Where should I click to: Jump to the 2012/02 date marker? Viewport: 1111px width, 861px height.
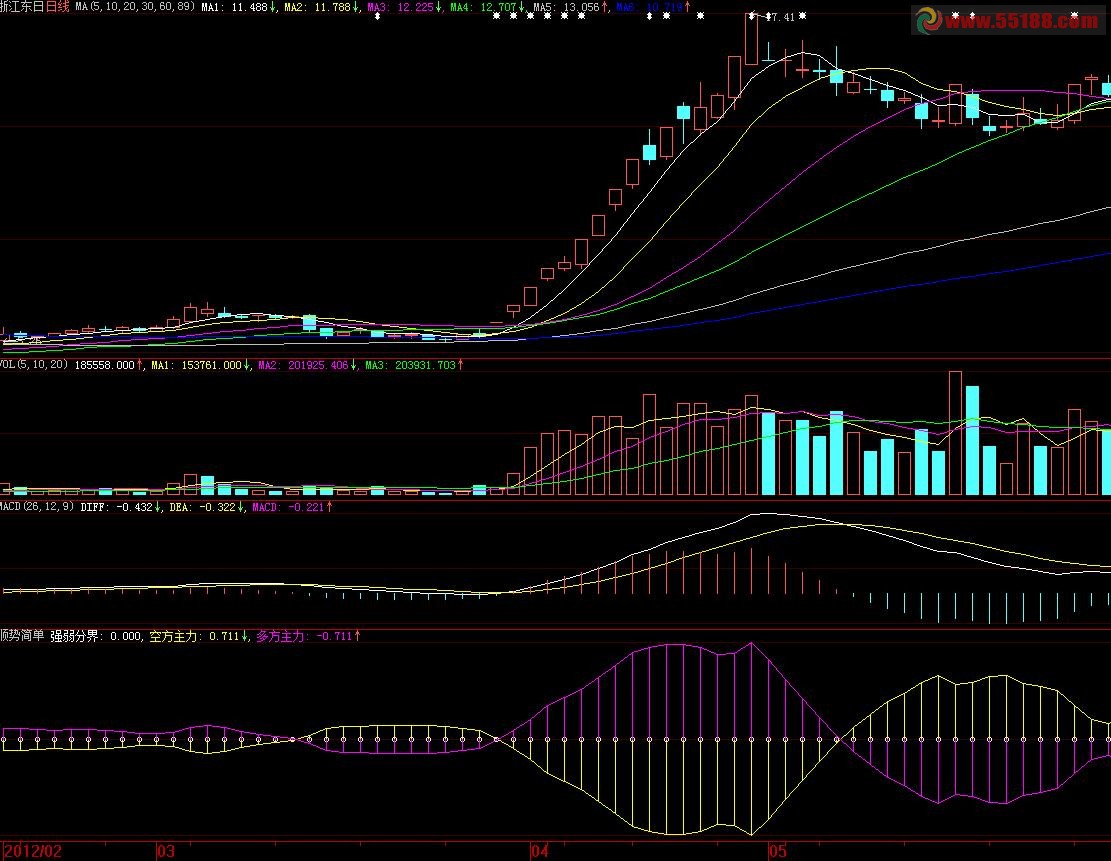[33, 851]
